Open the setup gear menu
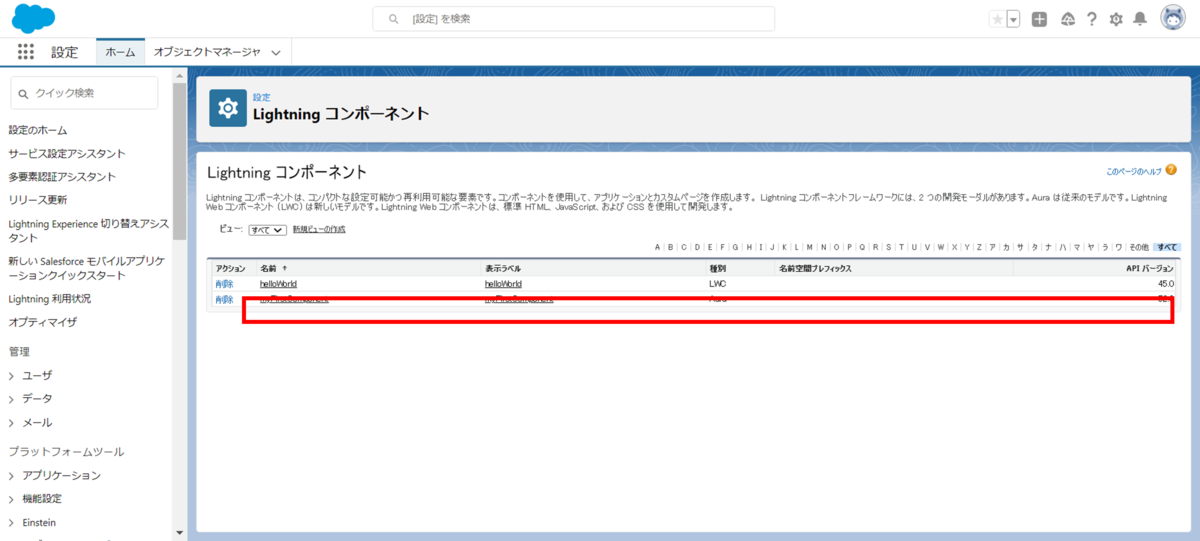Viewport: 1200px width, 541px height. (x=1116, y=19)
